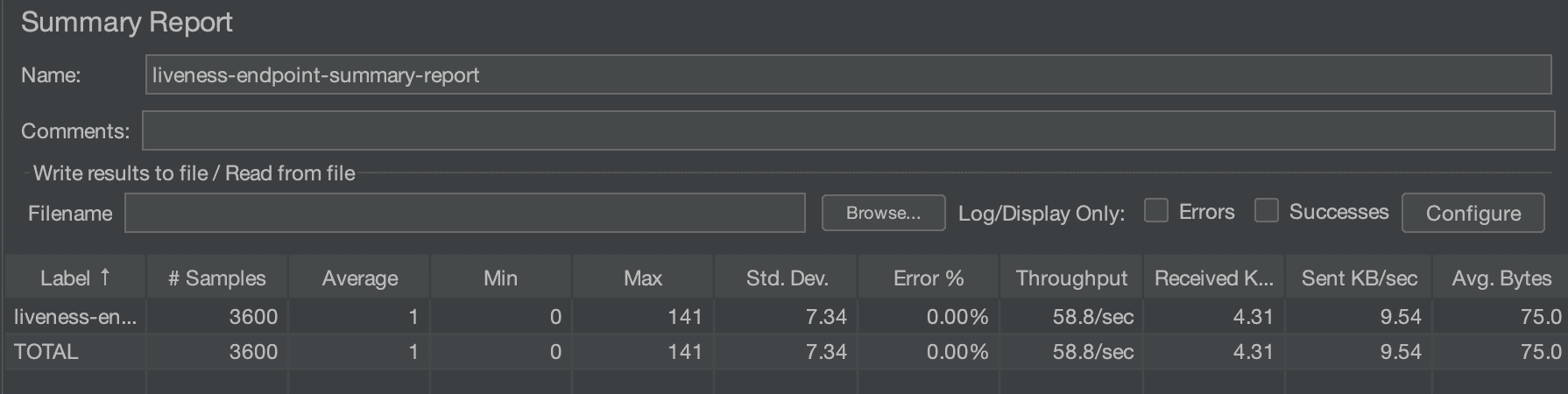
Task: Sort by Sent KB/sec column header
Action: [1359, 278]
